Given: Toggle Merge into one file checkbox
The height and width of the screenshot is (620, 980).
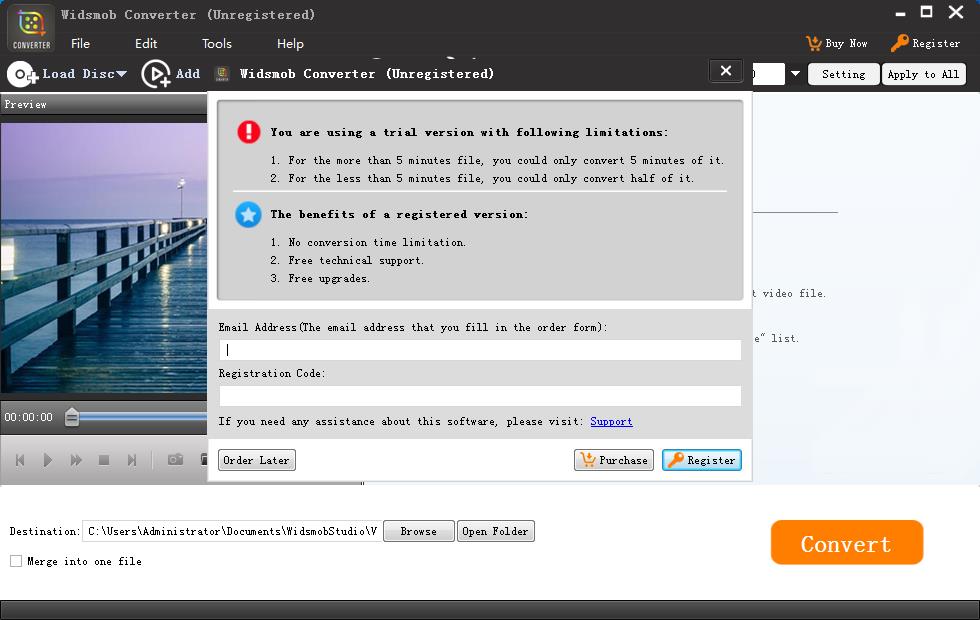Looking at the screenshot, I should pos(16,561).
